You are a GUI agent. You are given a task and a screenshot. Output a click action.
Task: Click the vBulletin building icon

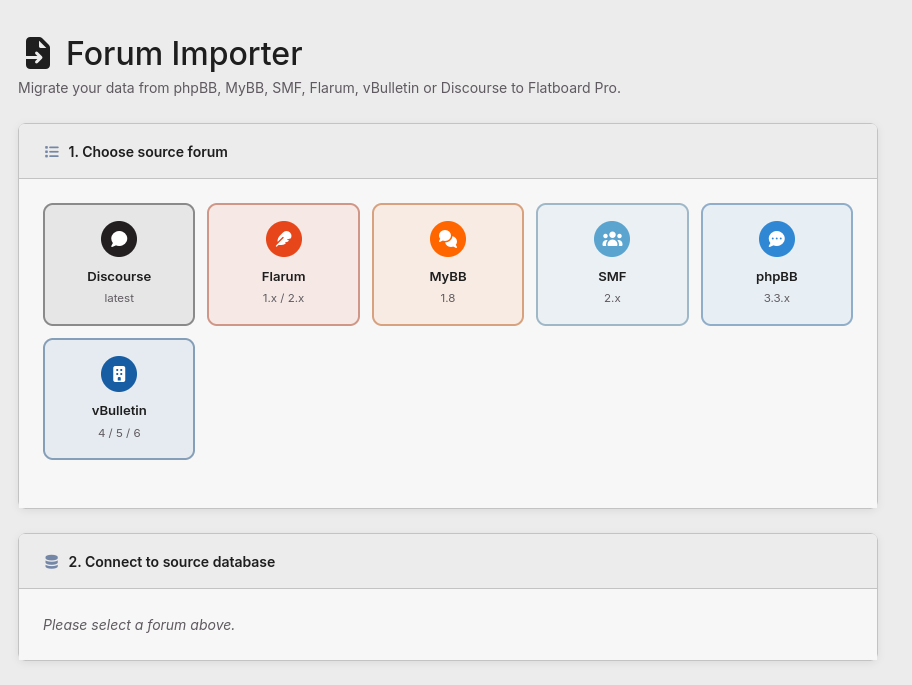119,373
